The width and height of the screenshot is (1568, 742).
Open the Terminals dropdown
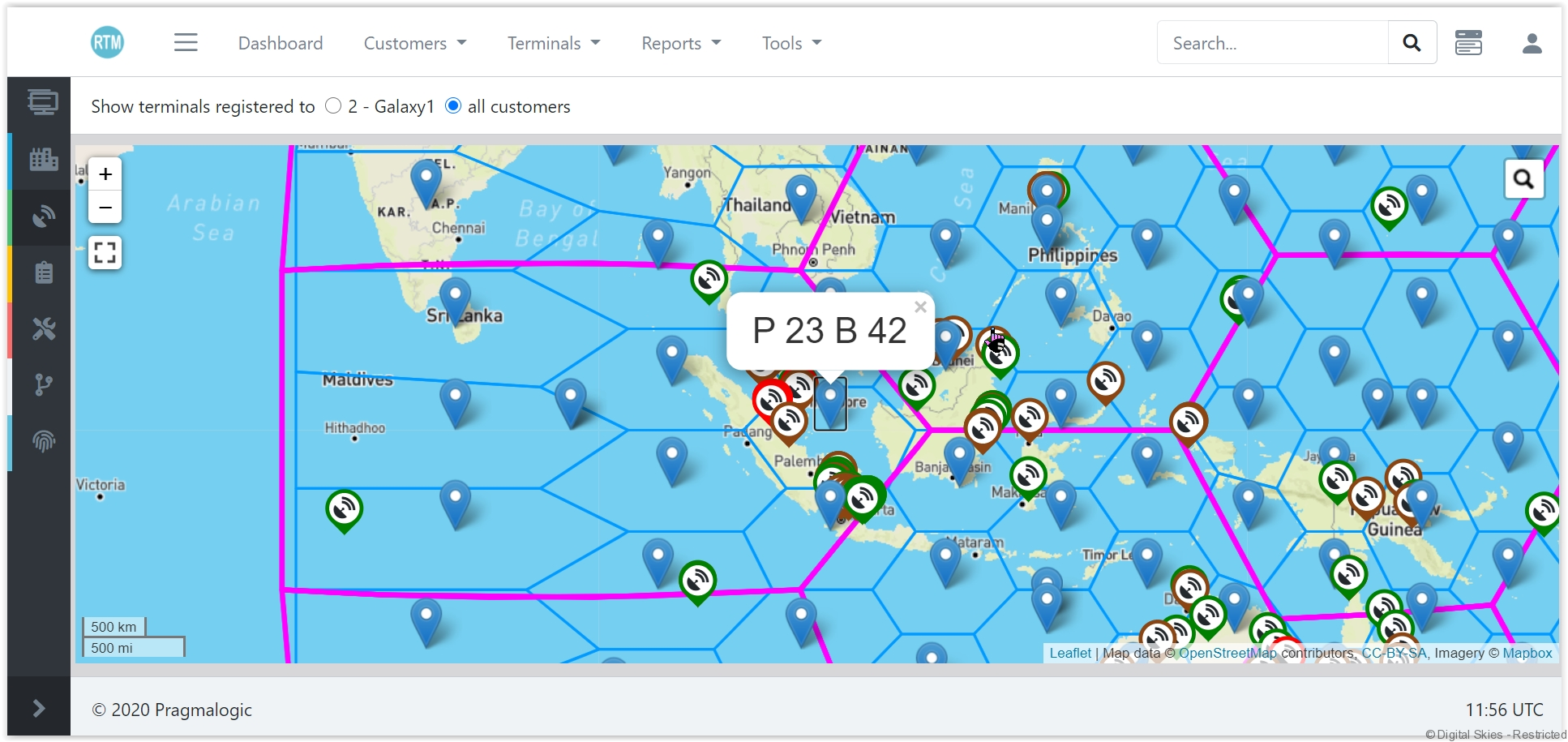553,43
